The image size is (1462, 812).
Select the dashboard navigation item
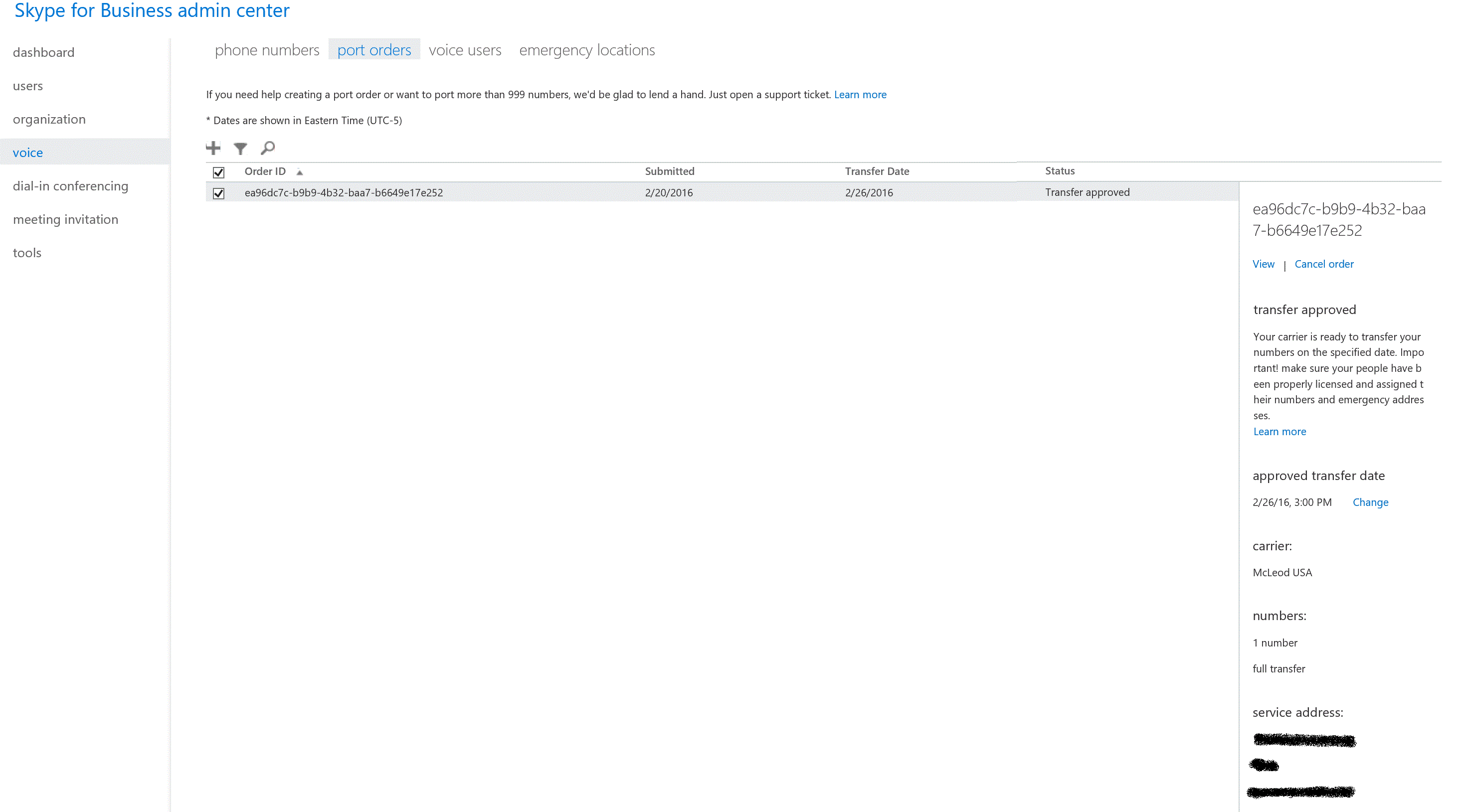point(43,51)
